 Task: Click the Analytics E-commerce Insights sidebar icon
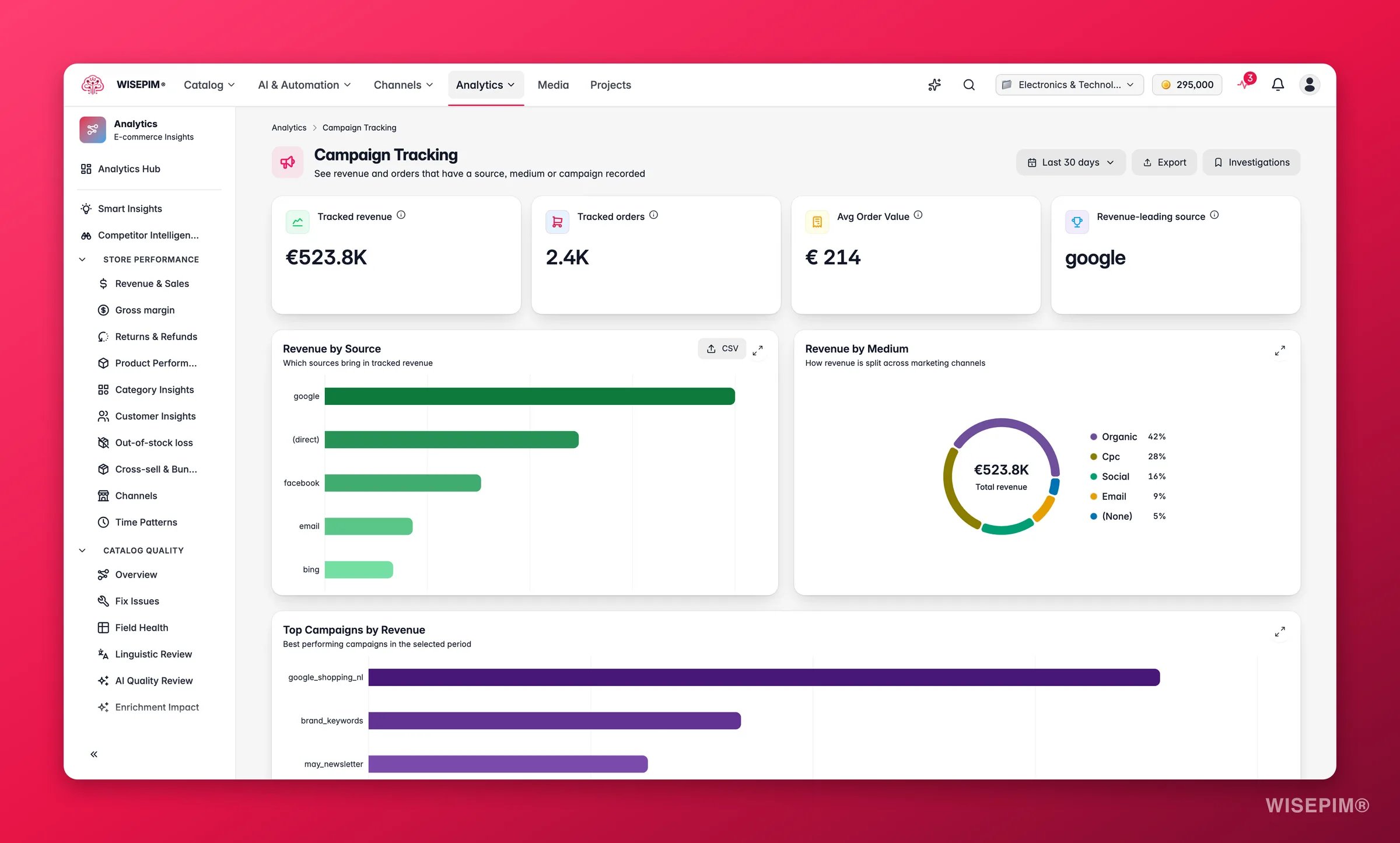click(x=93, y=130)
